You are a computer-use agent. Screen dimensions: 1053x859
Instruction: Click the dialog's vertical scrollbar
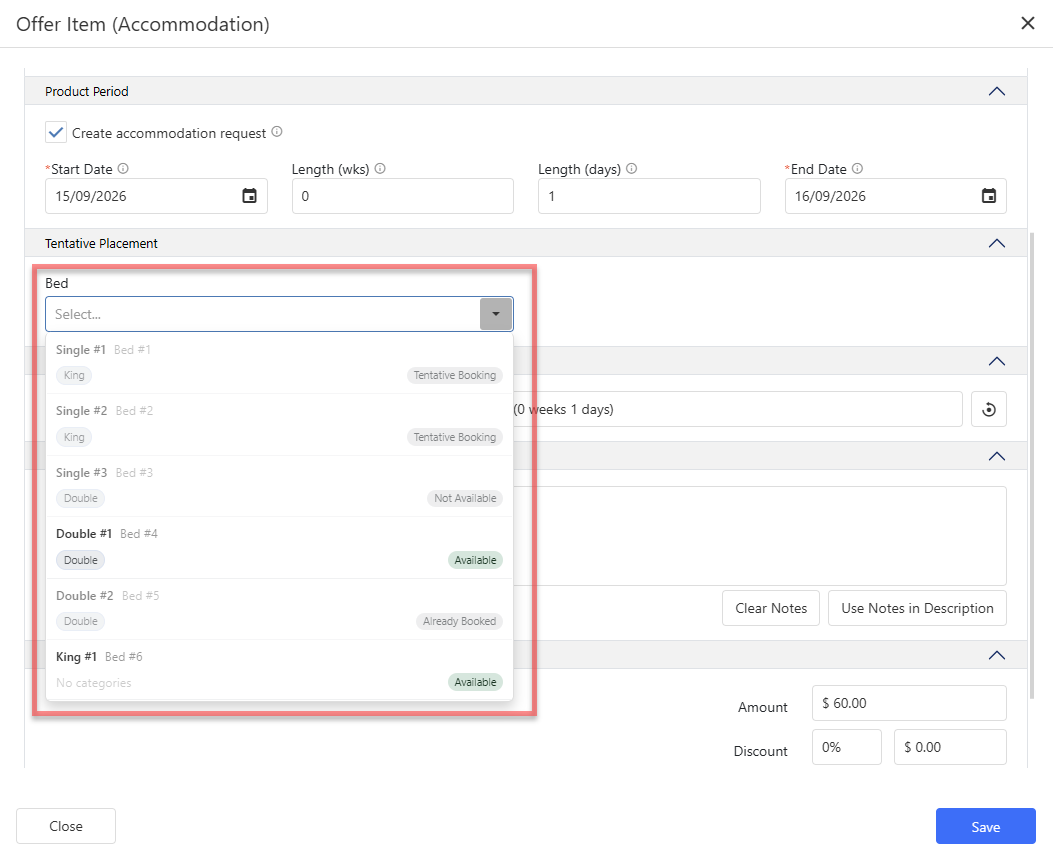(x=1032, y=465)
